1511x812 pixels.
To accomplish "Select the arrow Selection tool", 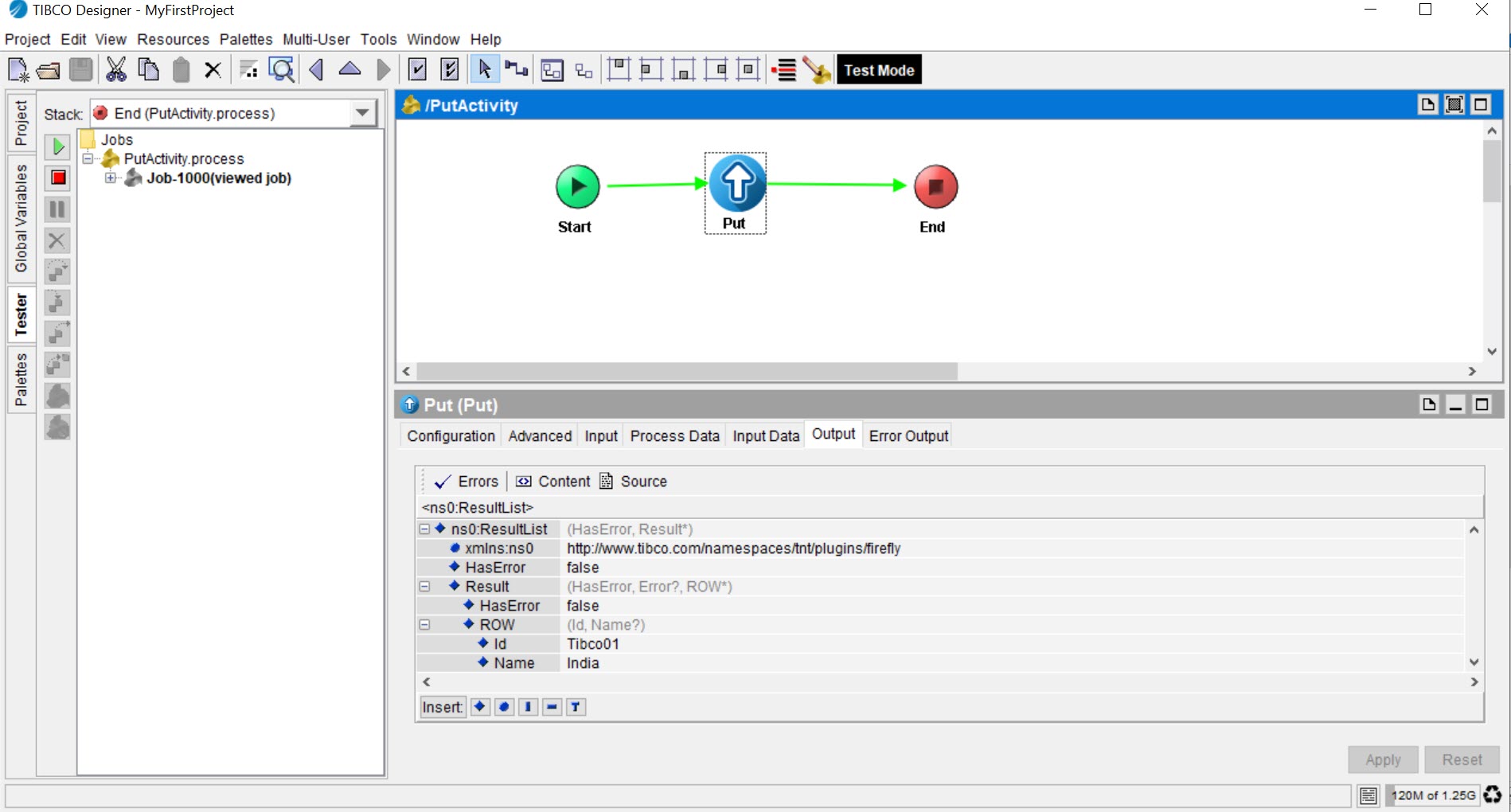I will (x=484, y=70).
